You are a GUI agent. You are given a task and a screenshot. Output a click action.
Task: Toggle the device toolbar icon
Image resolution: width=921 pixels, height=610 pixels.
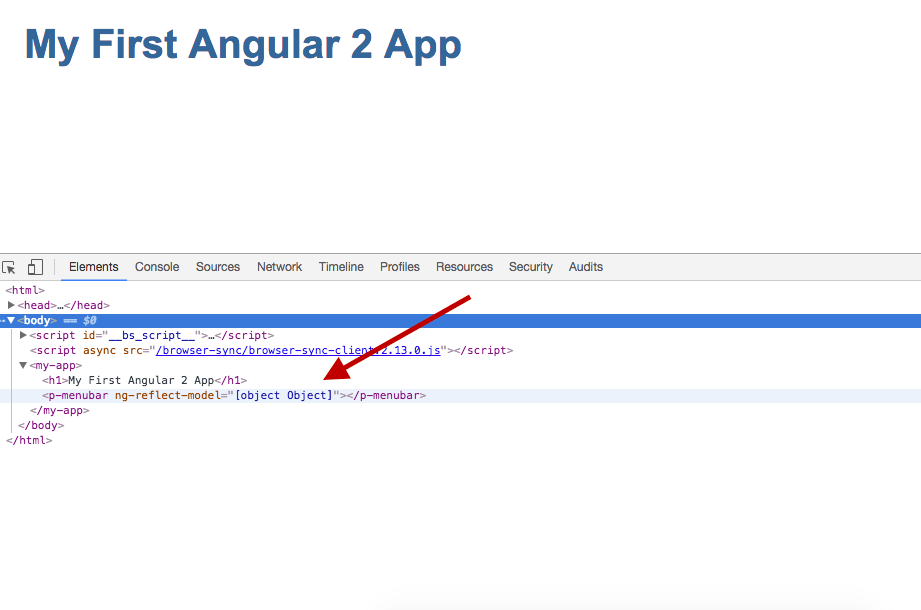click(x=35, y=267)
